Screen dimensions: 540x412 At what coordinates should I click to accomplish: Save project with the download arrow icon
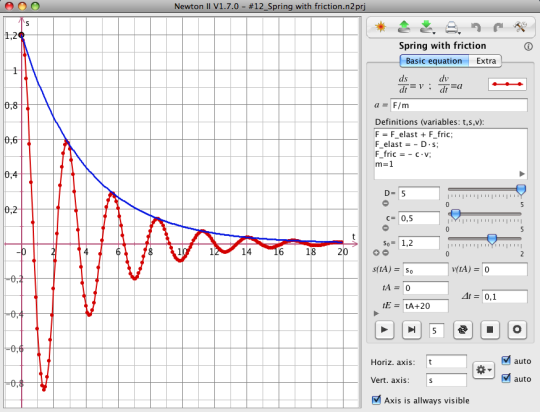pyautogui.click(x=427, y=27)
